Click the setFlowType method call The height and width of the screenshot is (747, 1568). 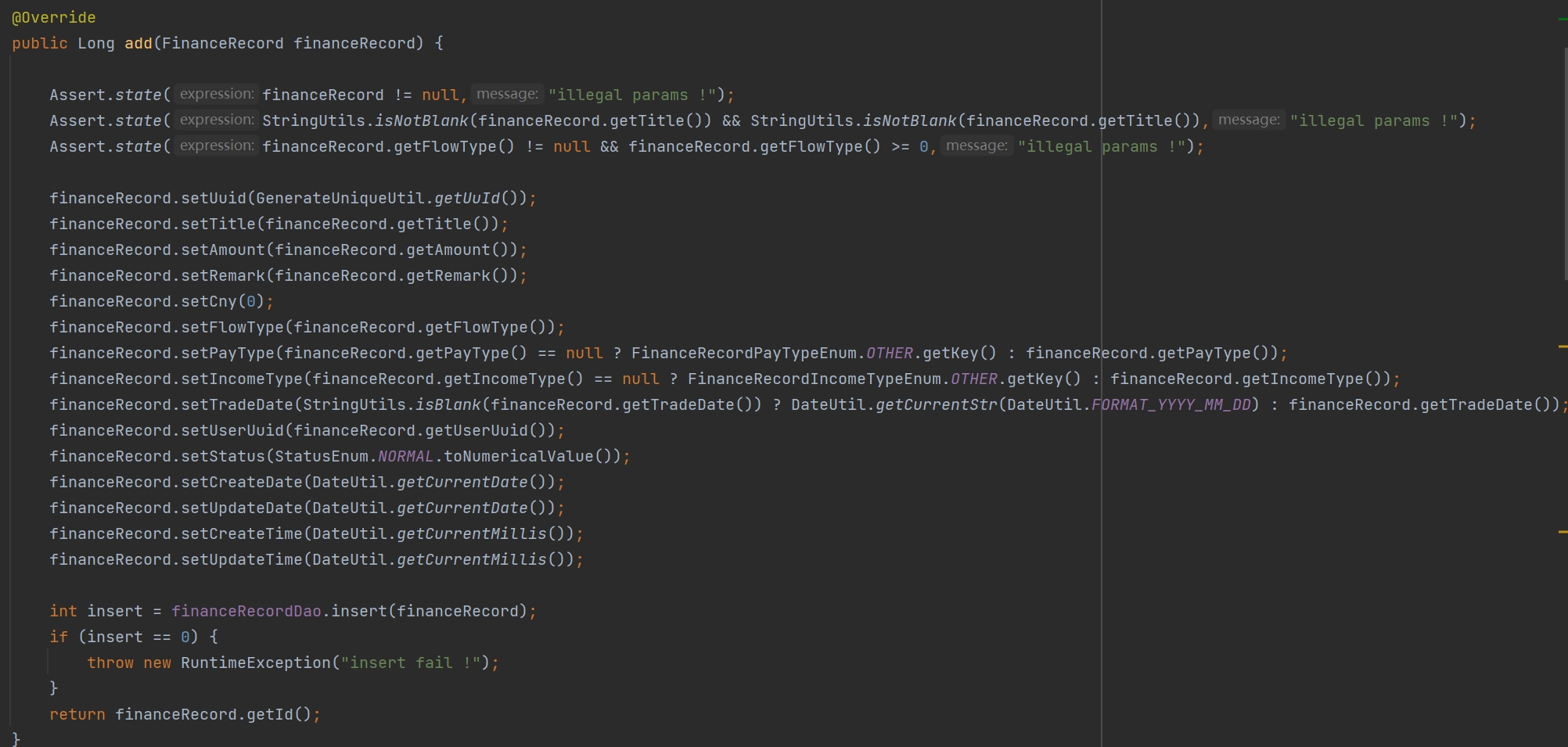232,327
